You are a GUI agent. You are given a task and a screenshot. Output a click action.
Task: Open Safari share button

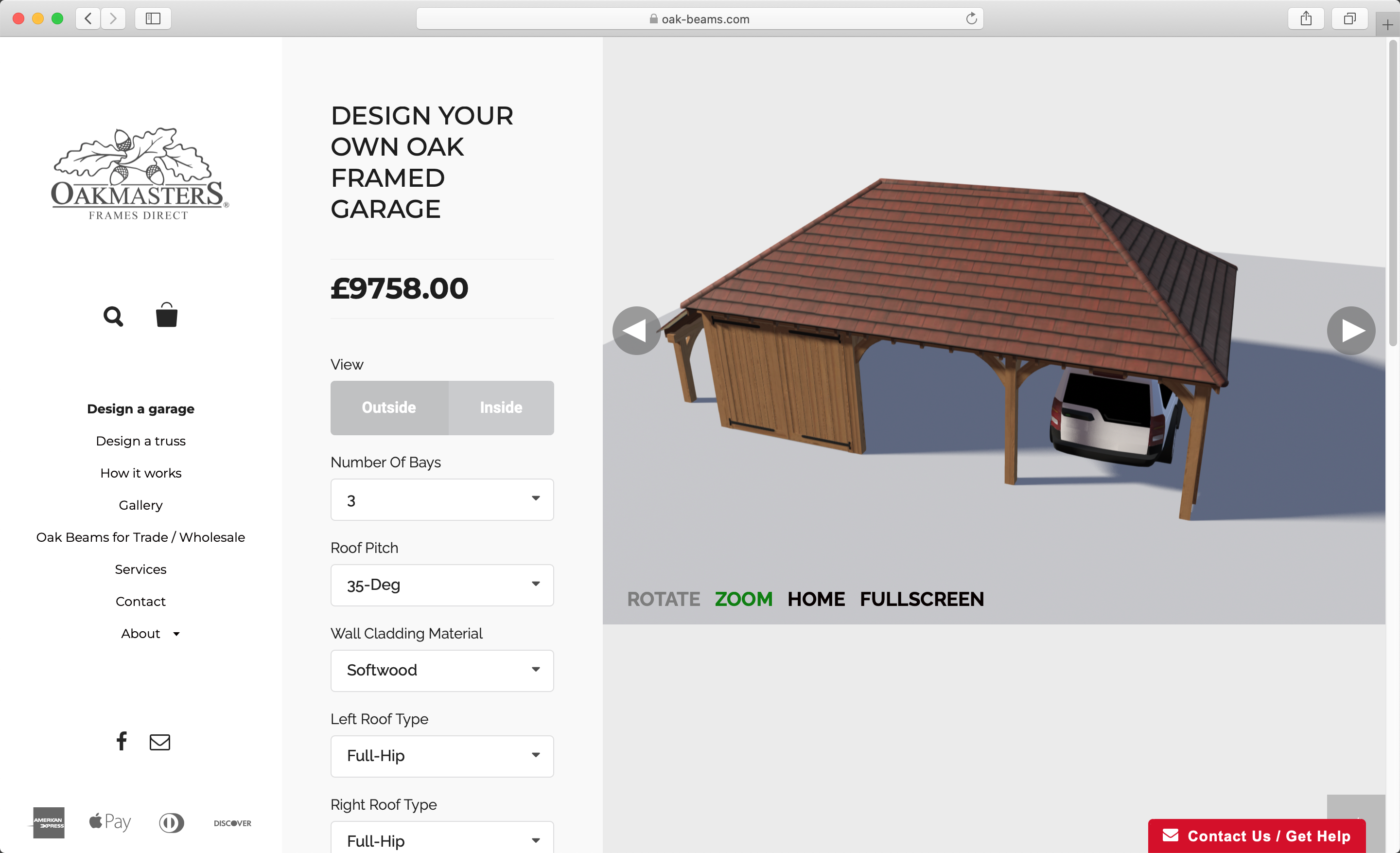(x=1306, y=19)
